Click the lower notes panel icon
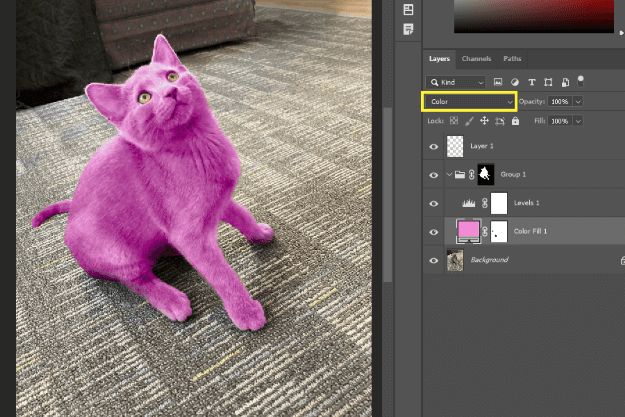Image resolution: width=625 pixels, height=417 pixels. click(408, 29)
